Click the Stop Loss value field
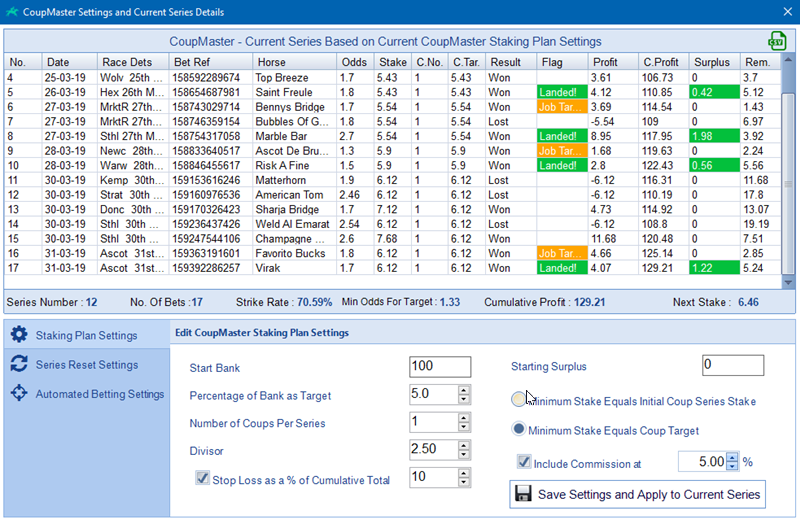 433,477
